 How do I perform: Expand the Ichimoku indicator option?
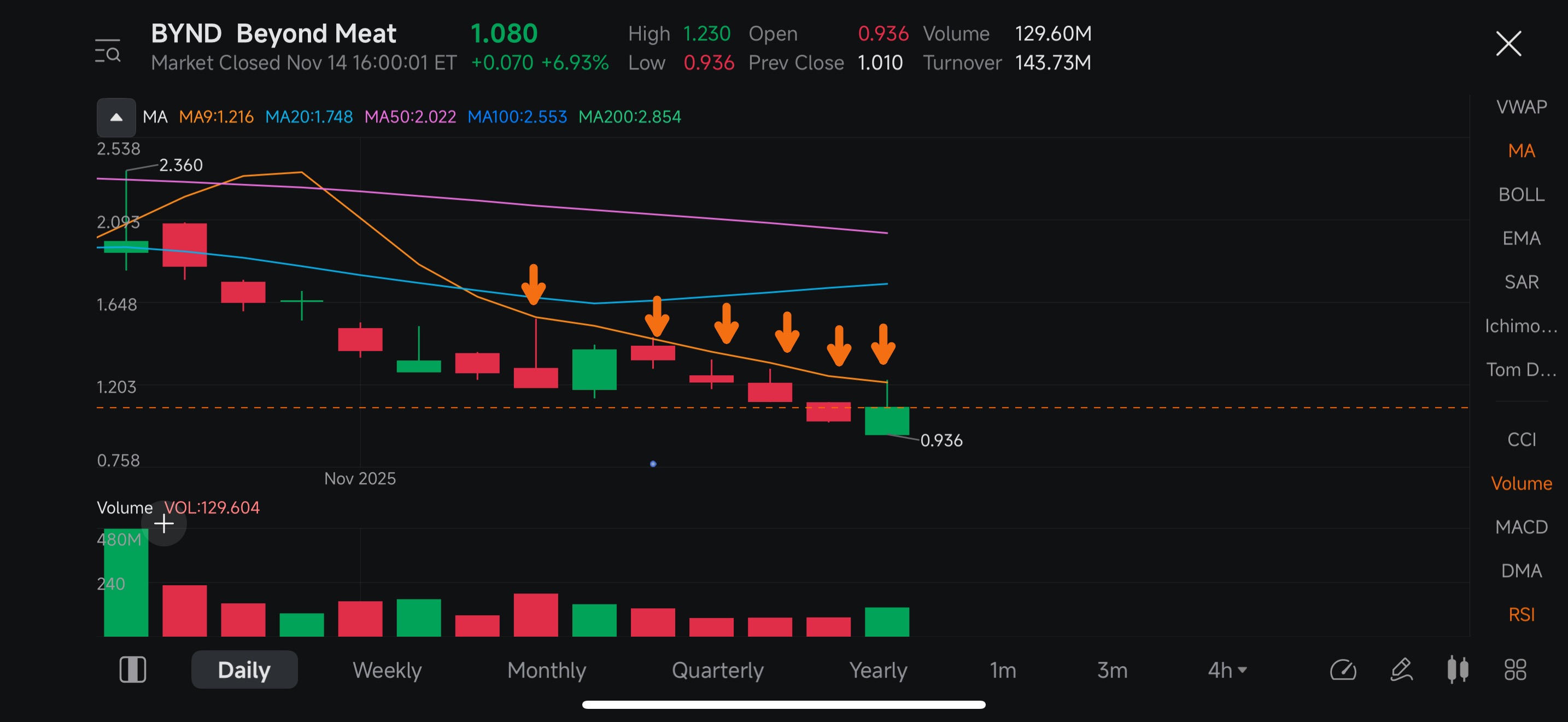(x=1521, y=327)
